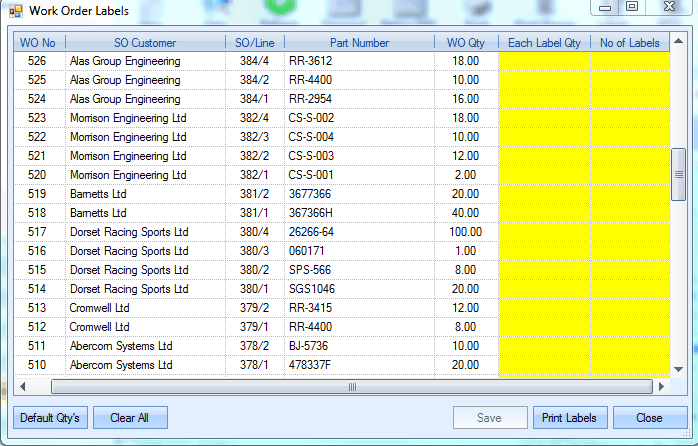The image size is (698, 446).
Task: Click the WO No column header
Action: [x=38, y=43]
